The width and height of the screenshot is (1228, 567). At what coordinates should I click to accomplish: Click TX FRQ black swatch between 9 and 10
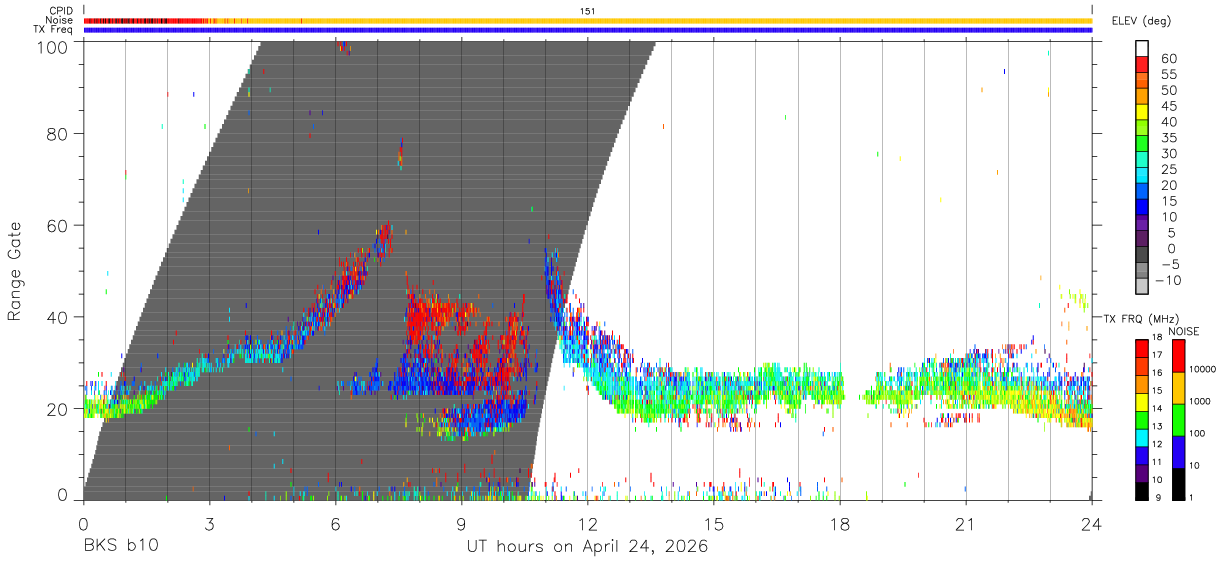(x=1142, y=491)
